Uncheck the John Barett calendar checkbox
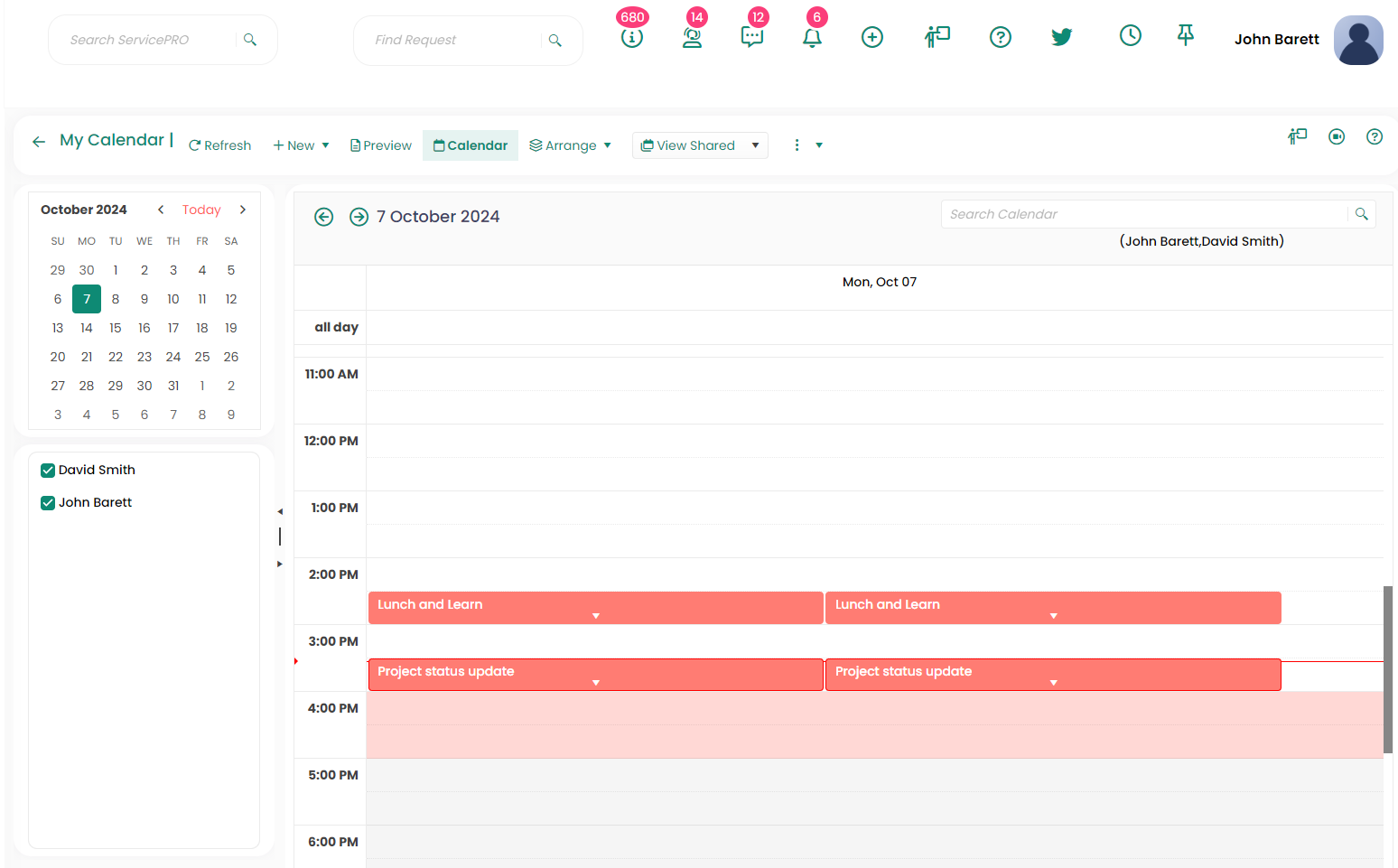The height and width of the screenshot is (868, 1398). 48,503
